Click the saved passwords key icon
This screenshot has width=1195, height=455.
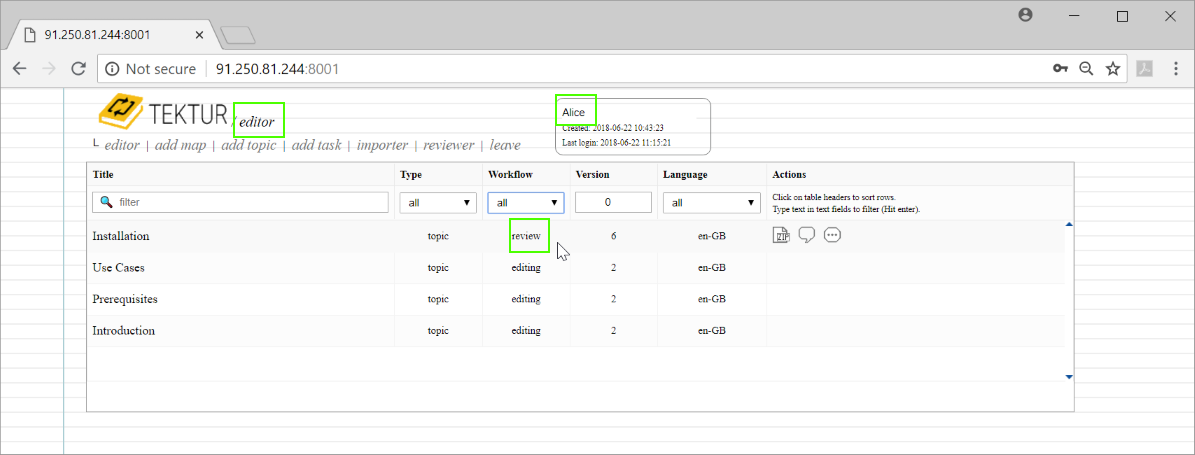coord(1060,69)
